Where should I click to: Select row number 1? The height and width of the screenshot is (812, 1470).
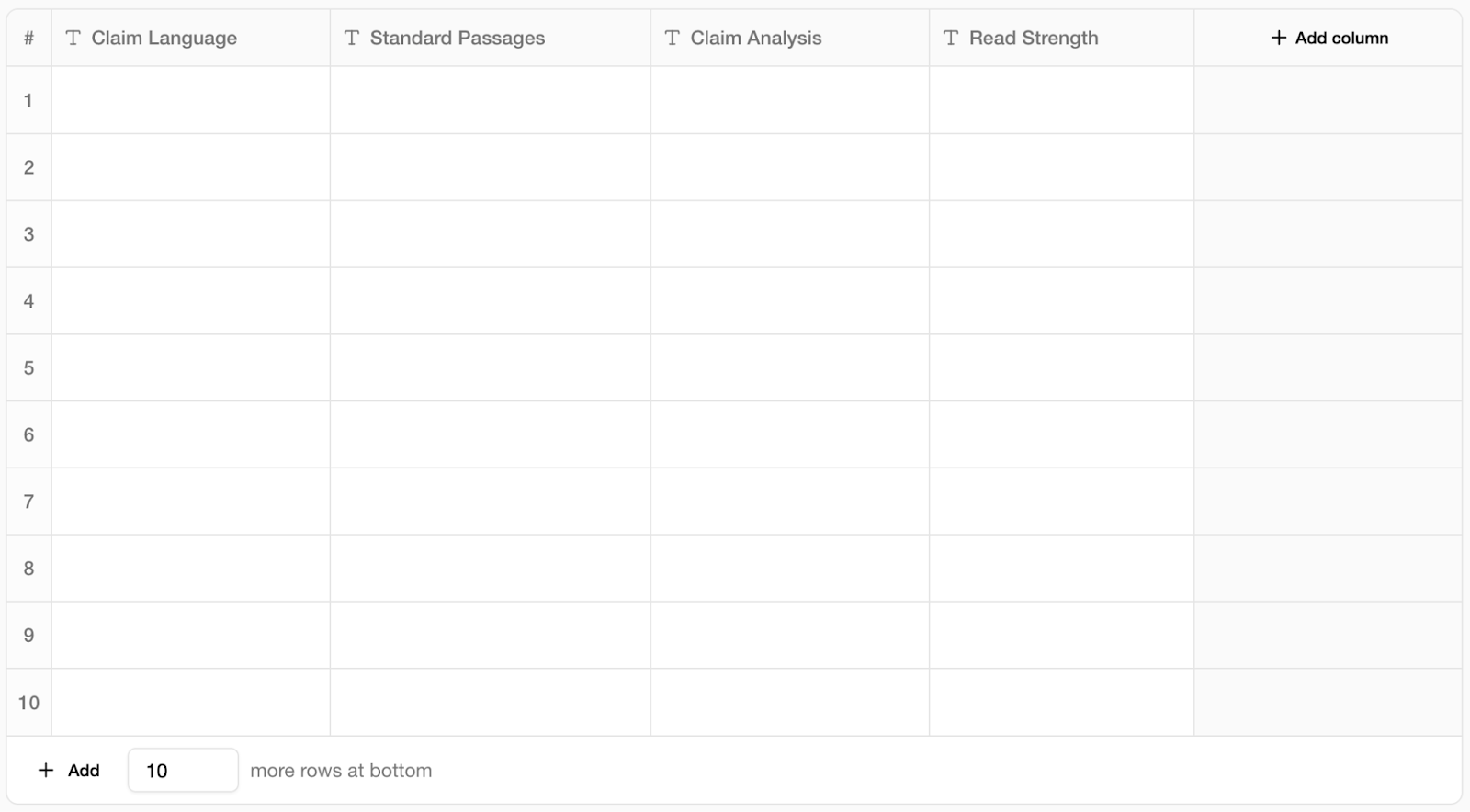click(x=29, y=100)
